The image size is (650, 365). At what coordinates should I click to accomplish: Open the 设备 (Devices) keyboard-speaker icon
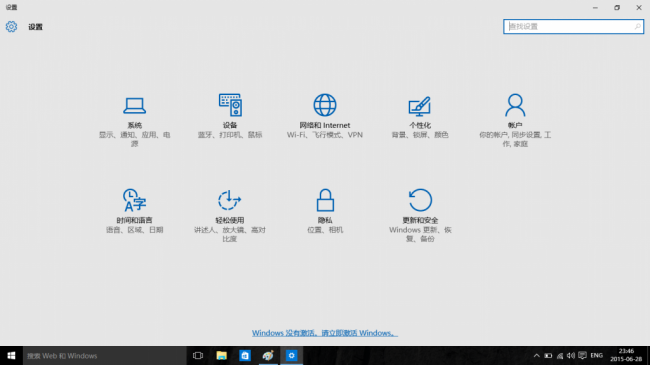[x=230, y=105]
